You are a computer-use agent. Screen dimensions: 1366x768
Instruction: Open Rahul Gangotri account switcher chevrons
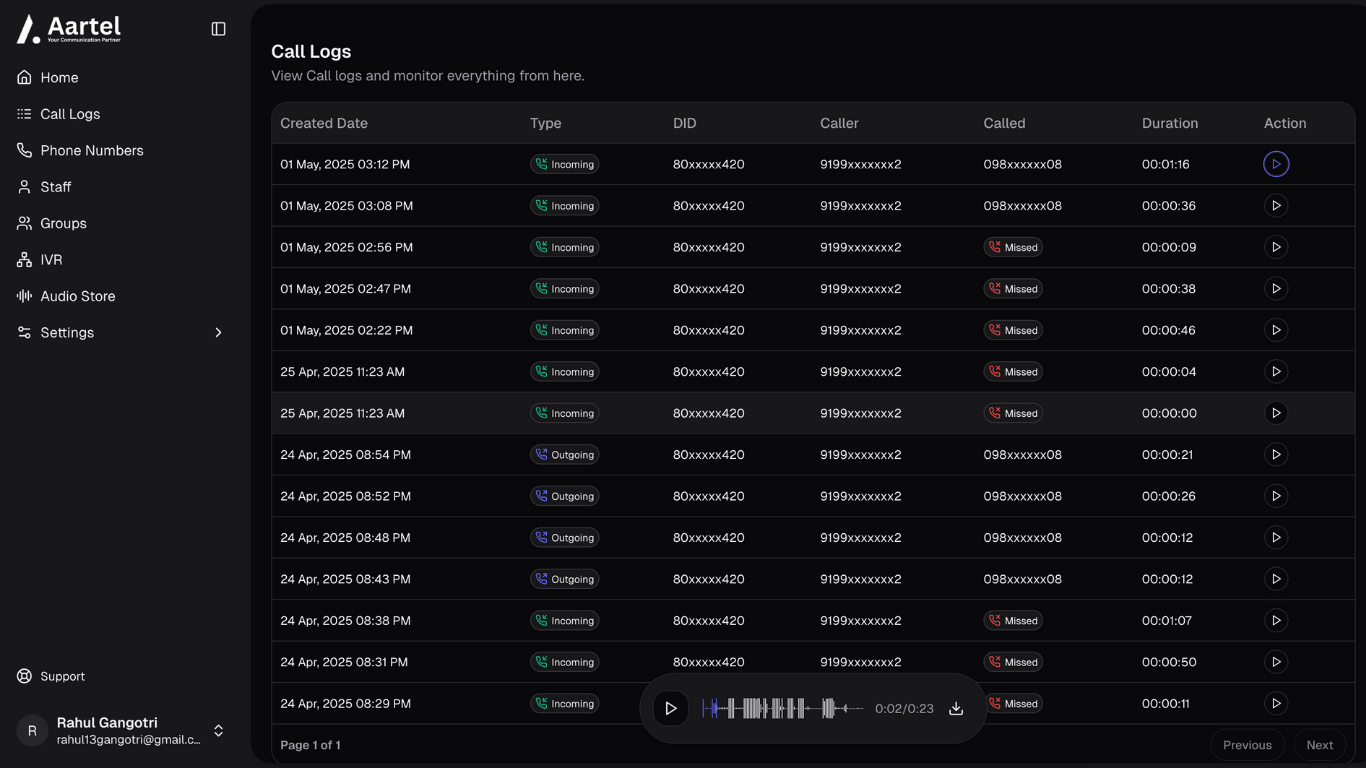218,731
